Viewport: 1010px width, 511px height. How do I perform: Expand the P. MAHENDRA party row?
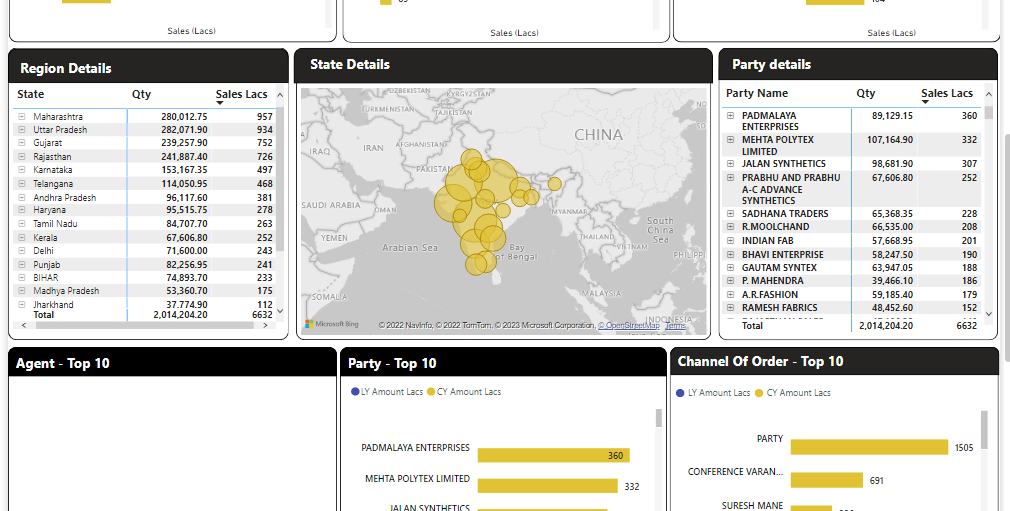730,281
